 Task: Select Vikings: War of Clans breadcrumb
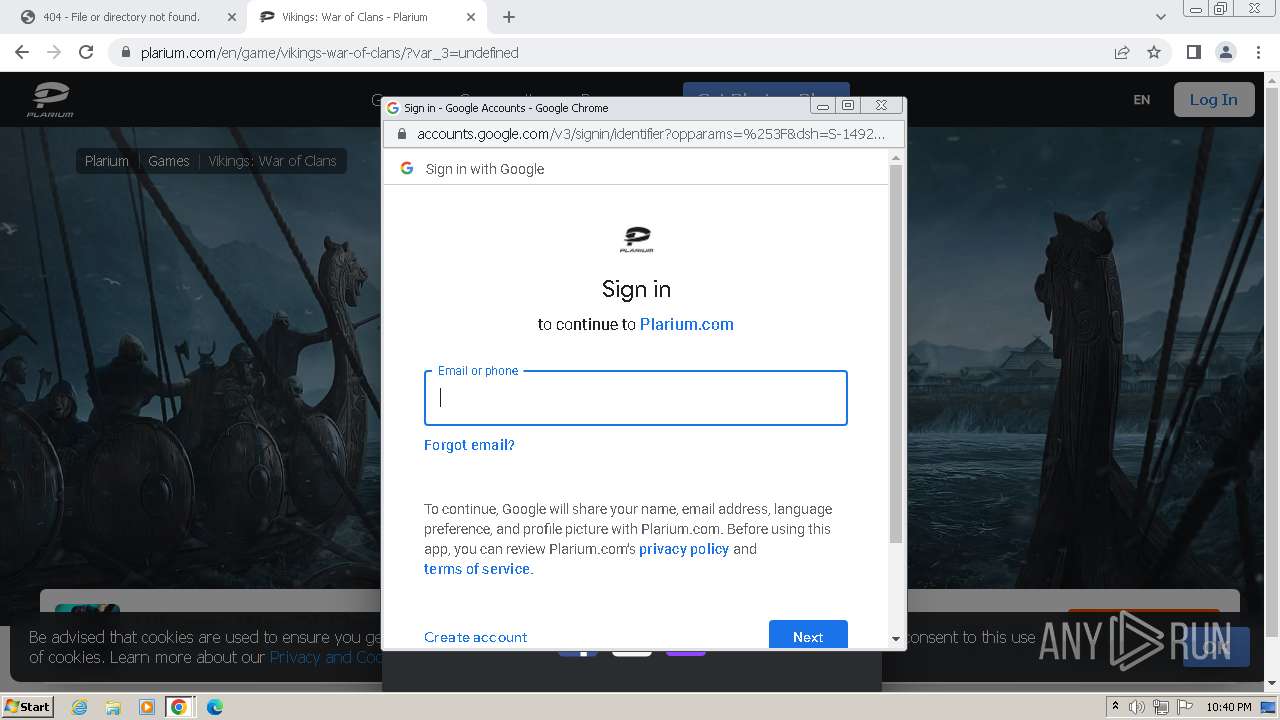pos(272,161)
